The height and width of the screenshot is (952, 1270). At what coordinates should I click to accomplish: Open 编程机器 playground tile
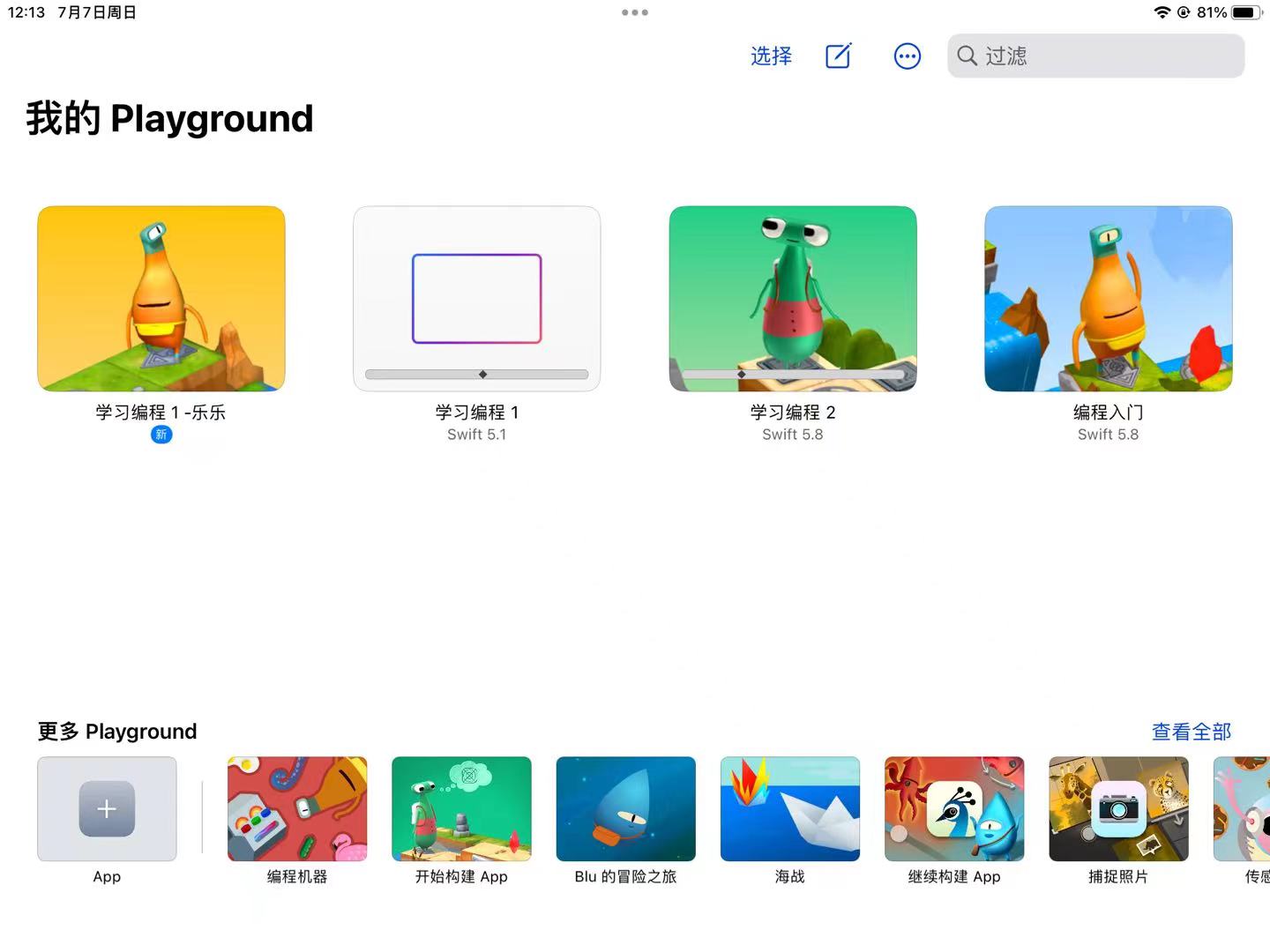click(297, 808)
